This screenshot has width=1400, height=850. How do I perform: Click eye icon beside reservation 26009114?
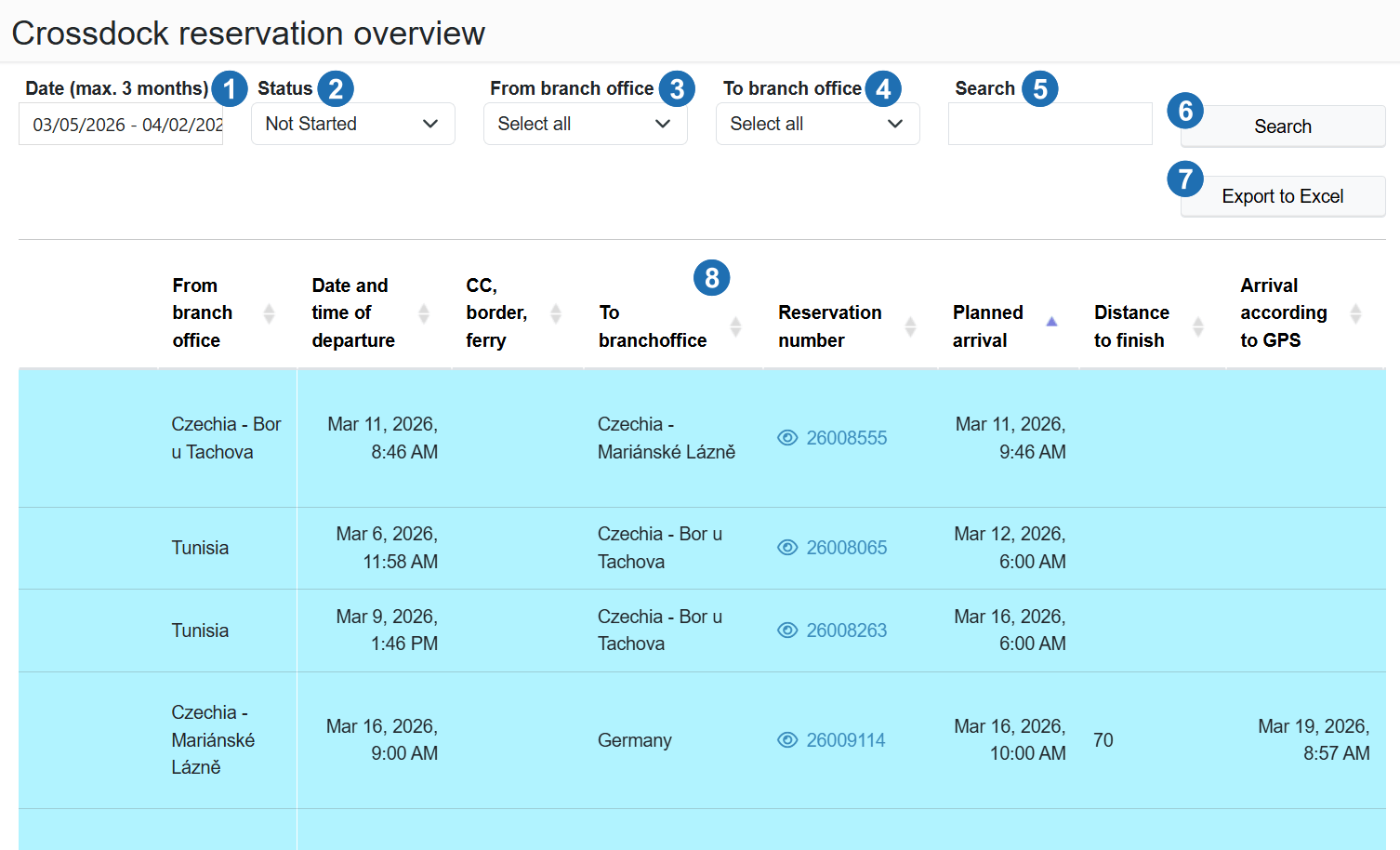[787, 740]
